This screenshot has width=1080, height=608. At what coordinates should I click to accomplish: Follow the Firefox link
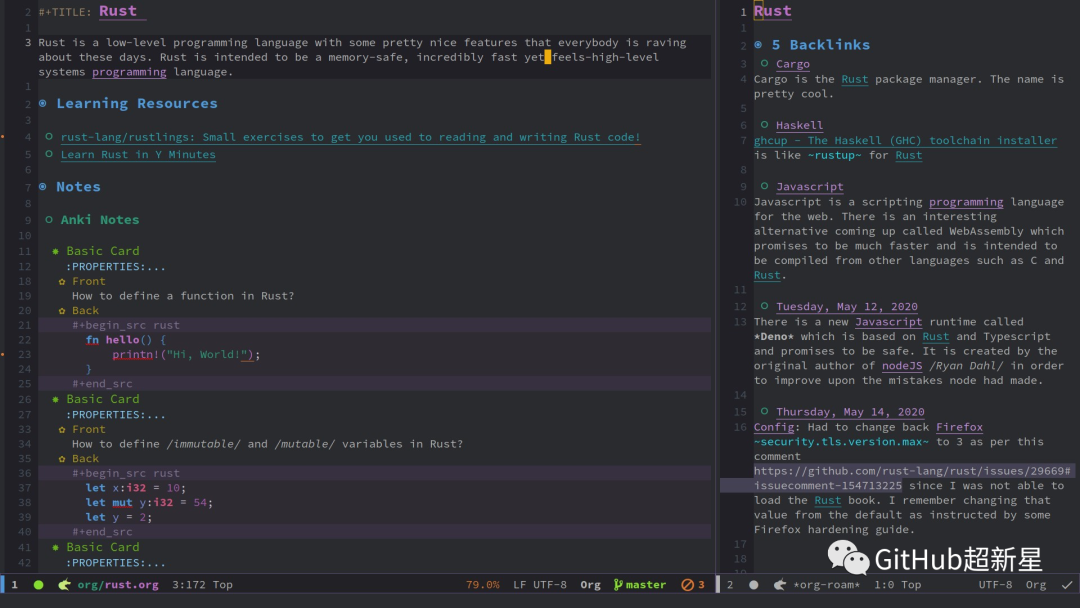[959, 427]
